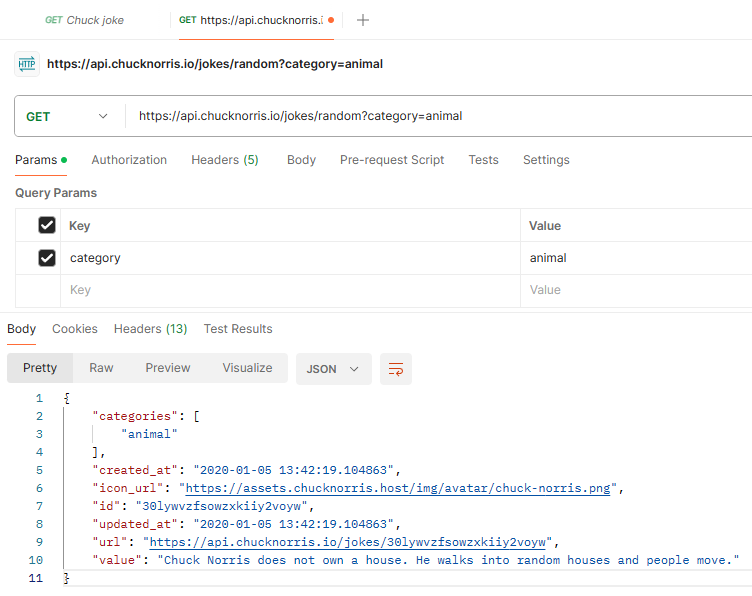Click the HTTP request type icon
The height and width of the screenshot is (596, 752).
pyautogui.click(x=27, y=64)
